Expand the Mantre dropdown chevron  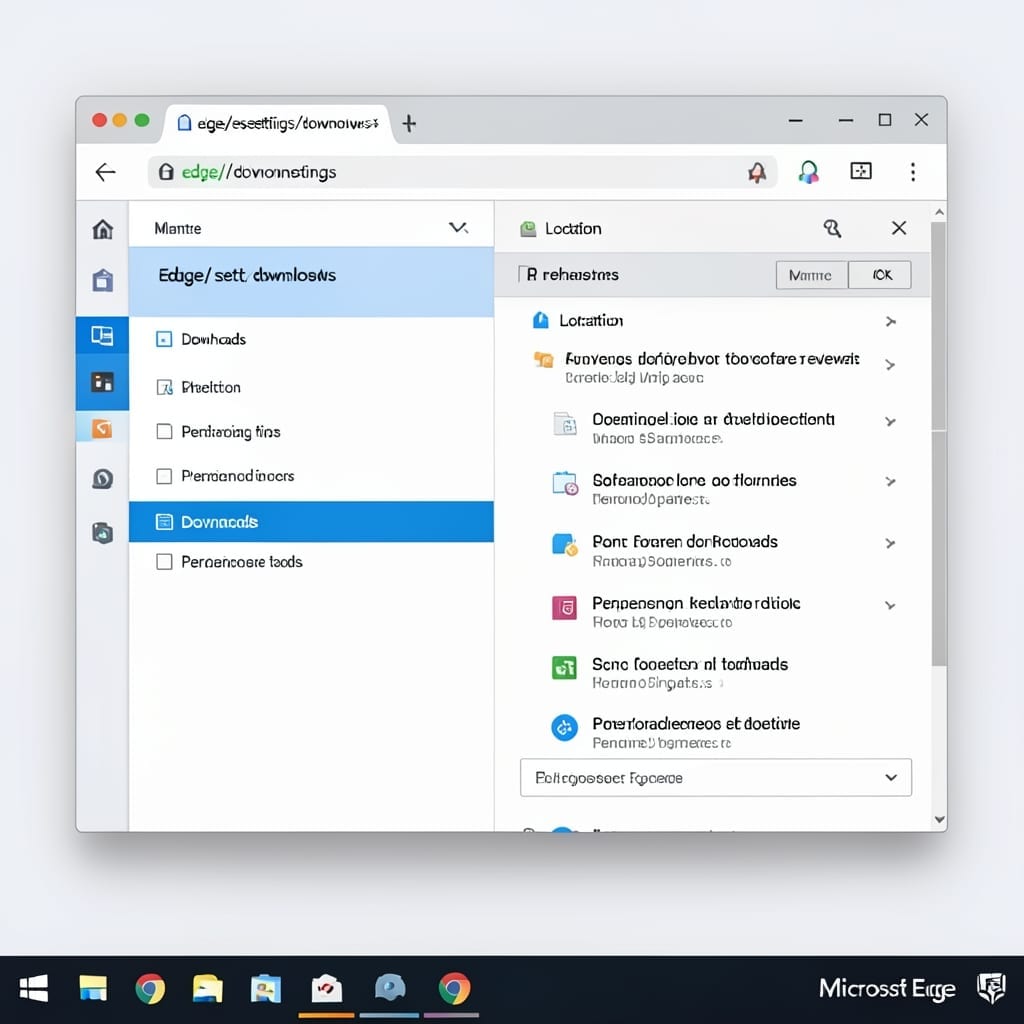point(458,228)
